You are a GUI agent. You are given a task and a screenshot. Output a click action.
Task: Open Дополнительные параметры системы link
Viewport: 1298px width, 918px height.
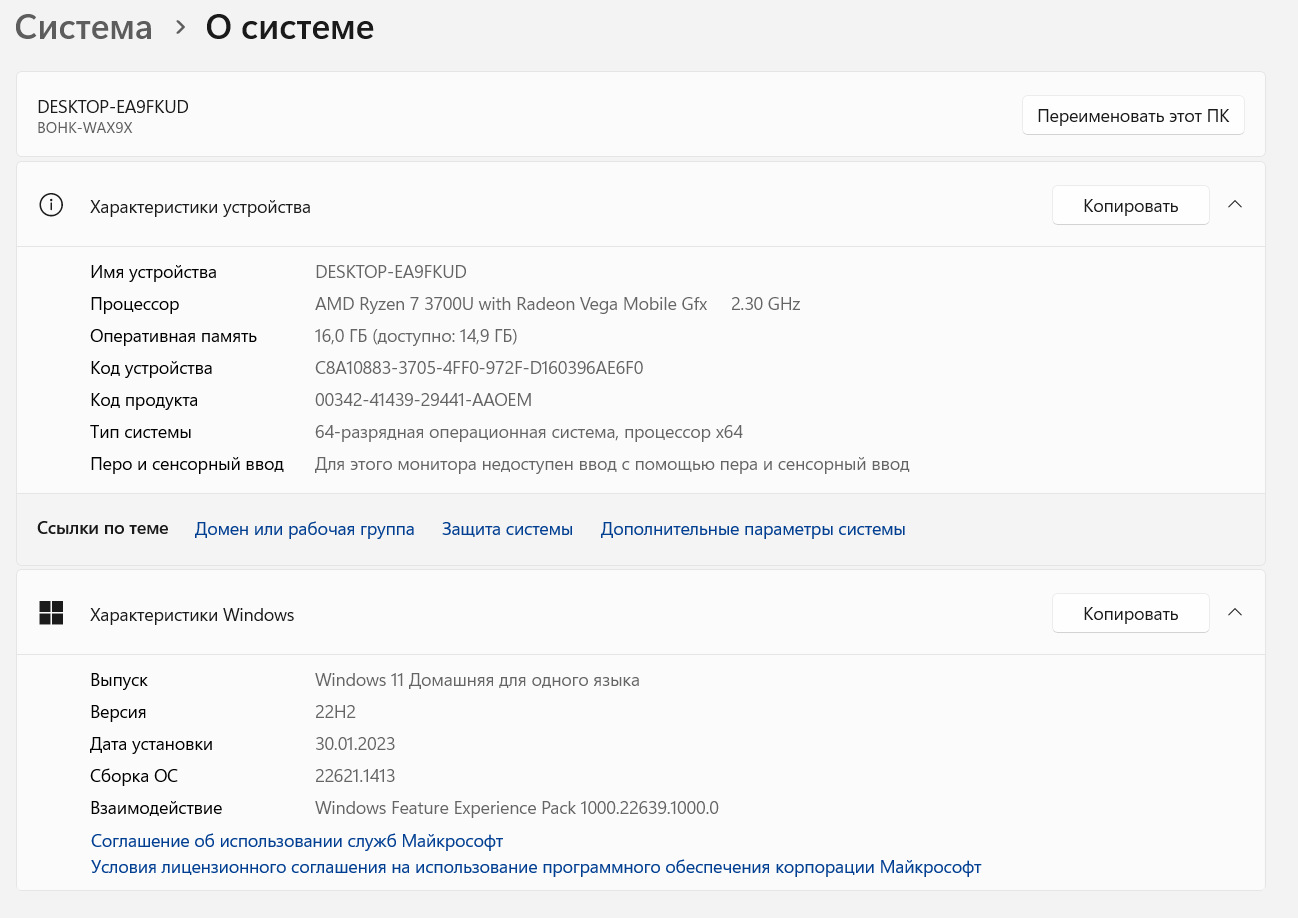(x=753, y=529)
